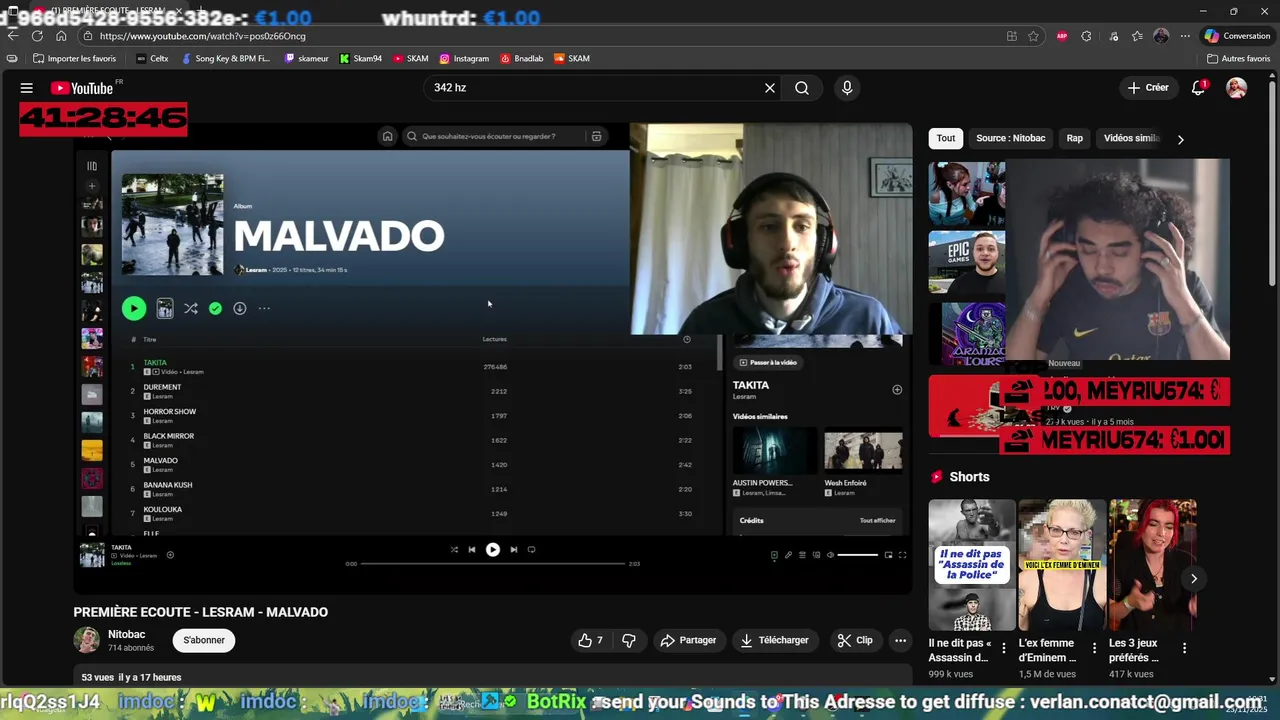
Task: Open the Nitobac channel avatar
Action: [87, 640]
